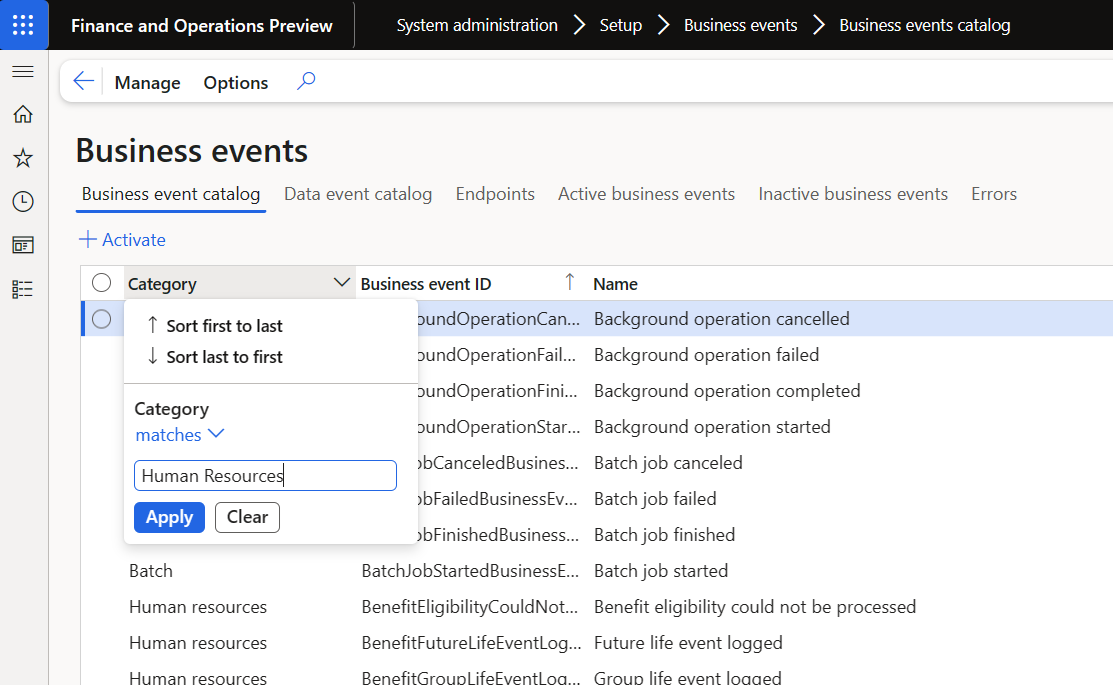The image size is (1113, 685).
Task: Select 'Batch job started' name cell
Action: pyautogui.click(x=661, y=571)
